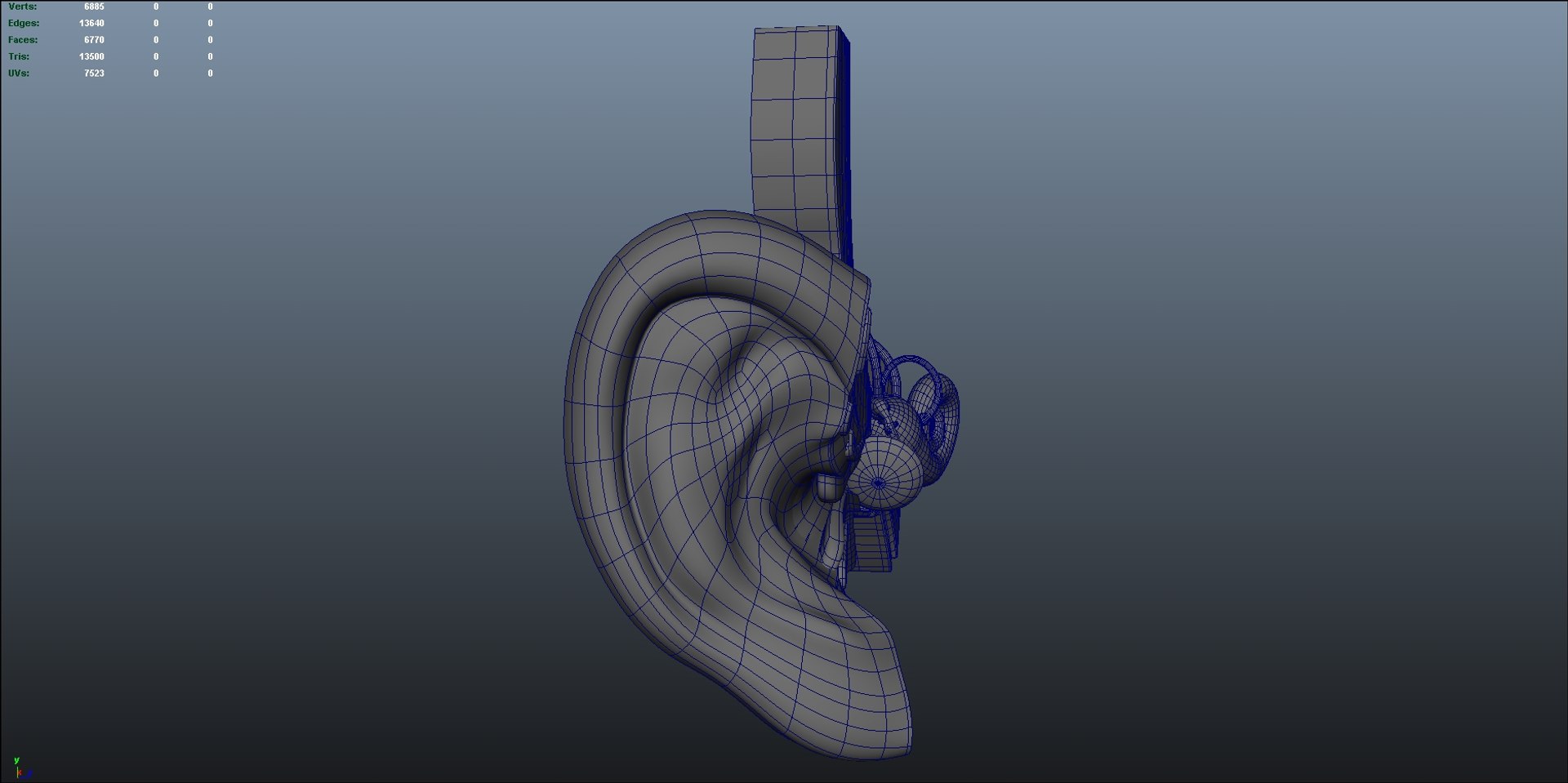This screenshot has width=1568, height=783.
Task: Click the "Tris:" HUD label
Action: point(19,56)
